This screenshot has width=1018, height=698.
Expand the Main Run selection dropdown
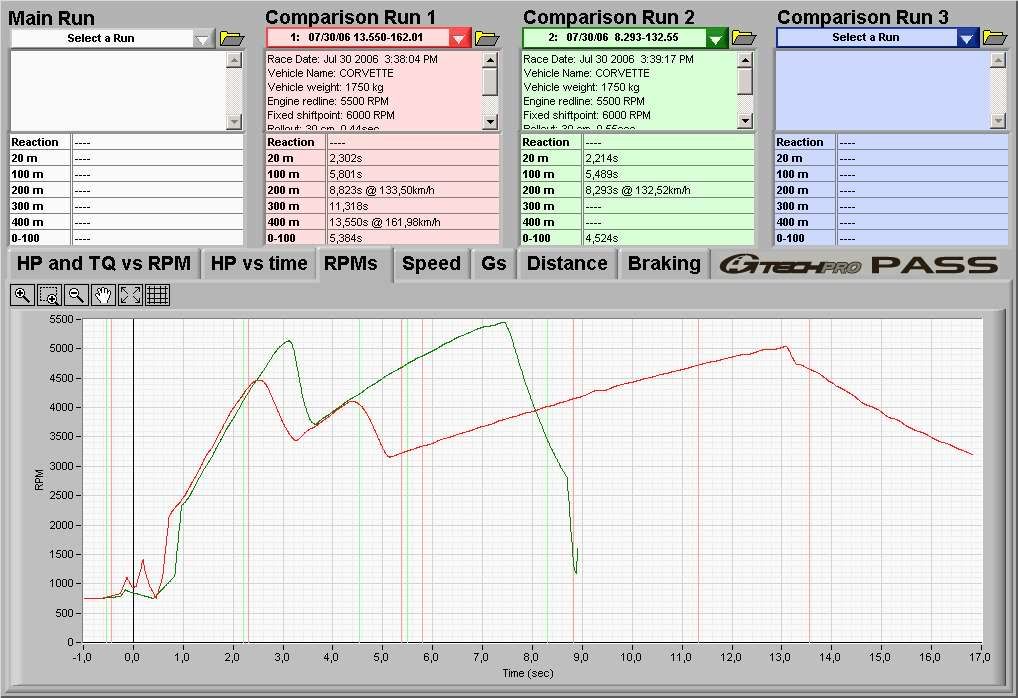tap(203, 38)
